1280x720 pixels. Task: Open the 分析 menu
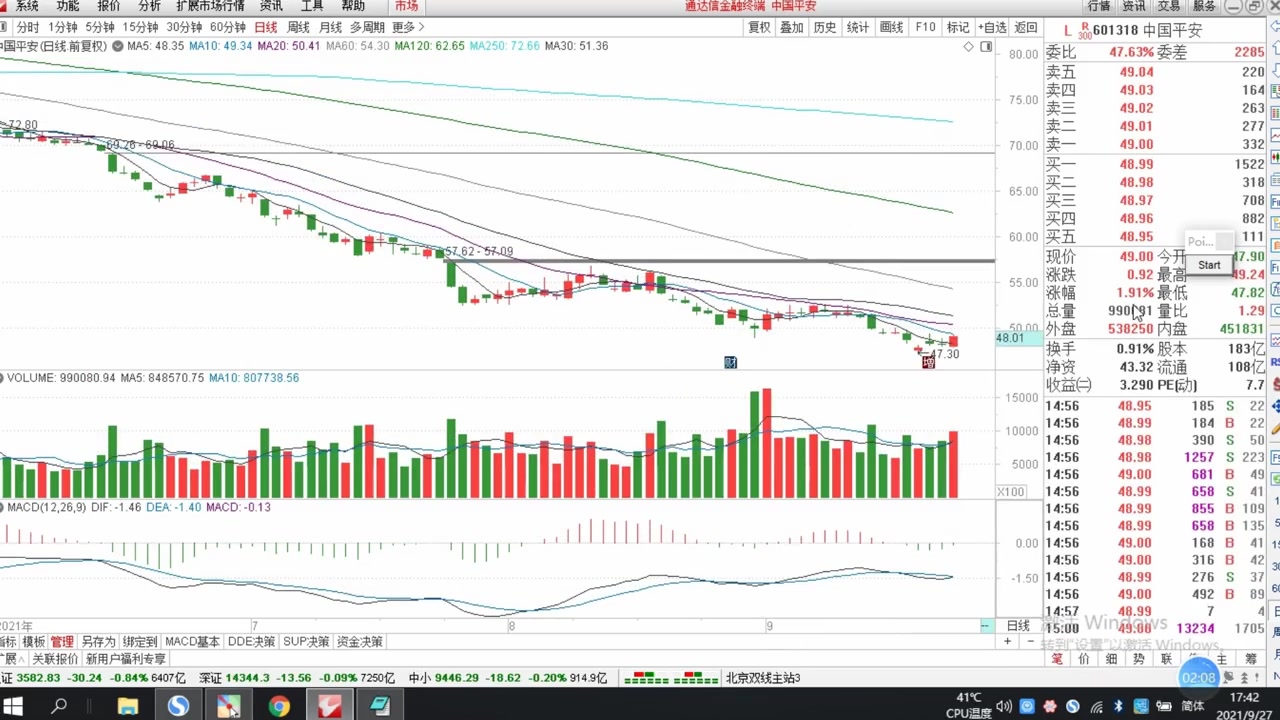coord(149,6)
